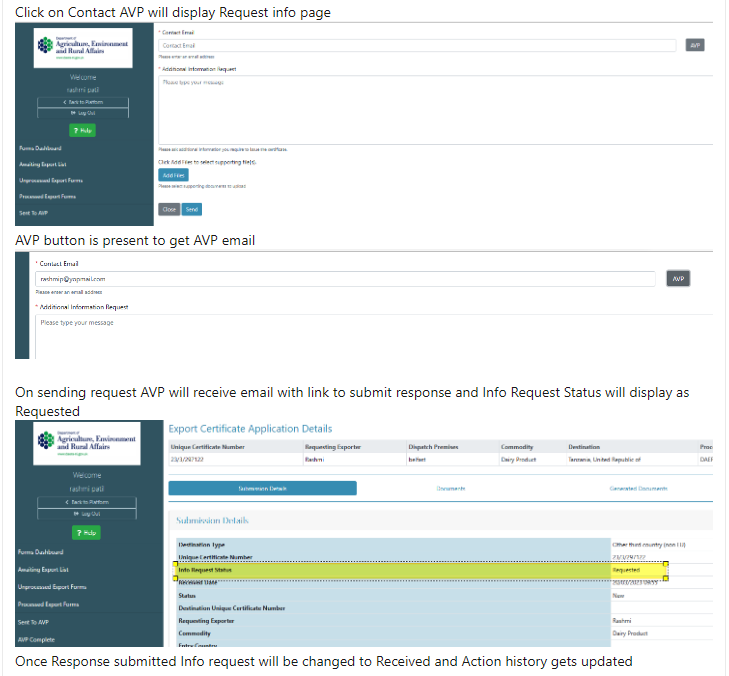Open Awaiting Export List in the top sidebar
The width and height of the screenshot is (729, 676).
click(x=42, y=164)
